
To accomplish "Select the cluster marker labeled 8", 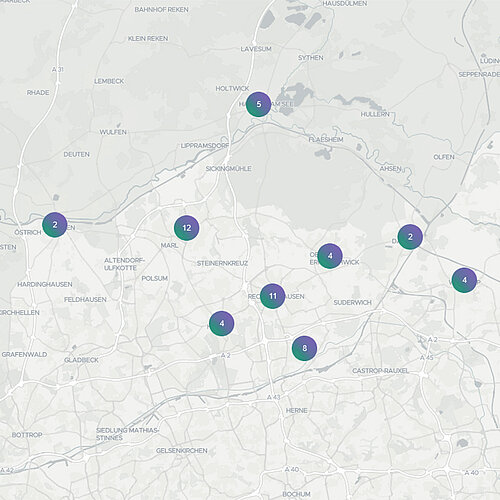I will (304, 348).
